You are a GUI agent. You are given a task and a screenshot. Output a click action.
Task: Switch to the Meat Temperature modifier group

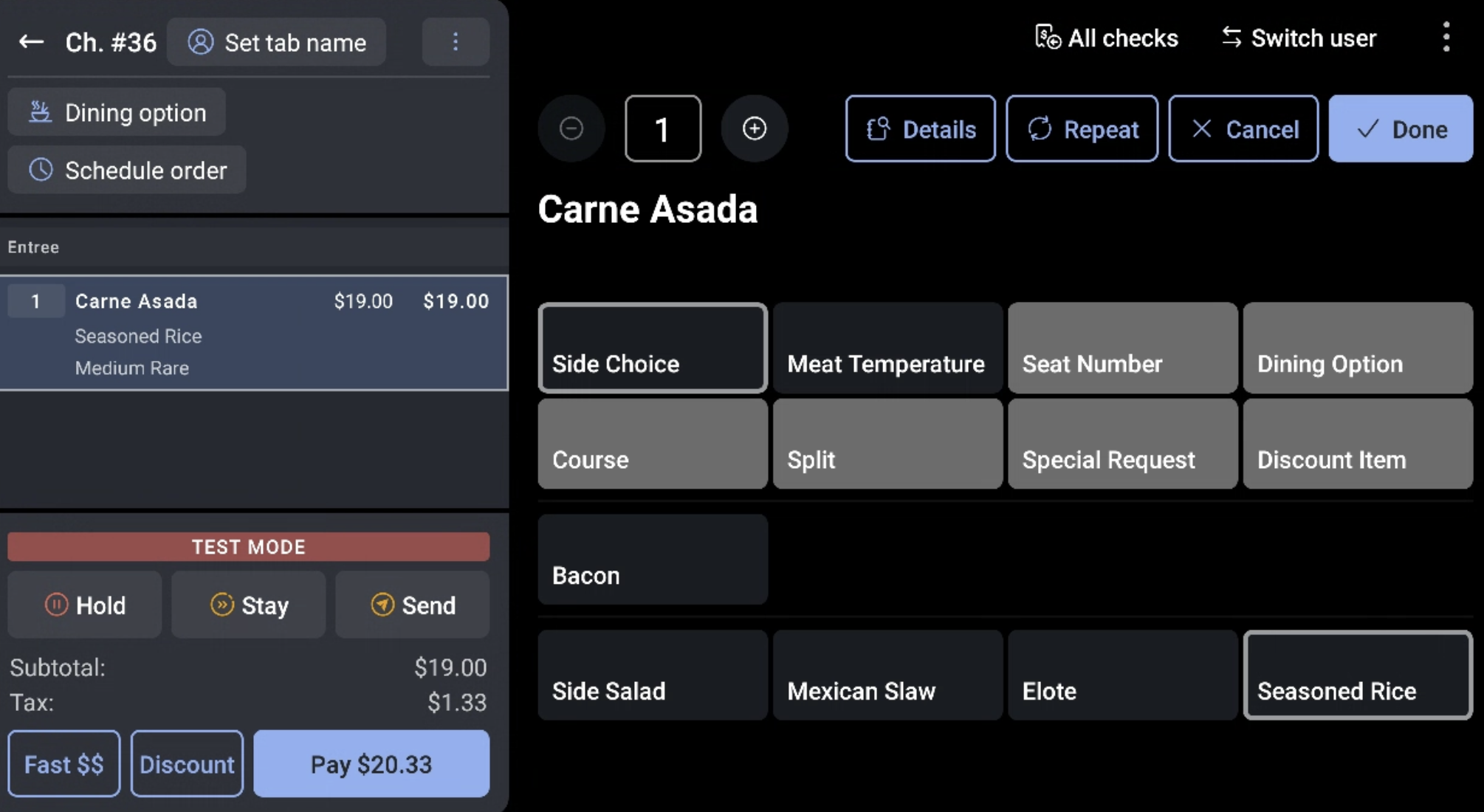pos(887,348)
